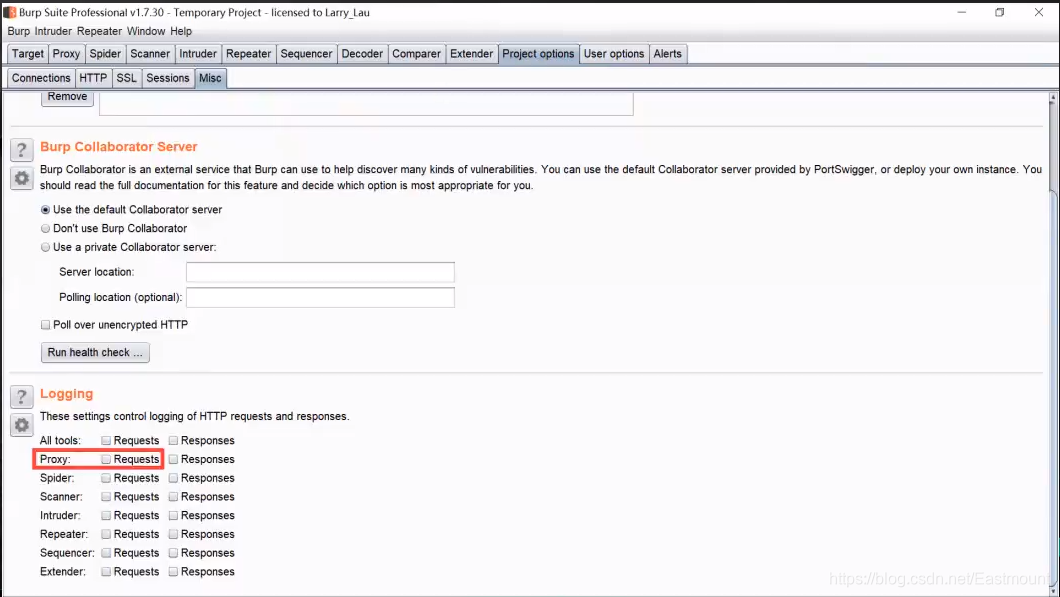Enable Repeater Responses logging
The image size is (1060, 597).
(x=174, y=534)
